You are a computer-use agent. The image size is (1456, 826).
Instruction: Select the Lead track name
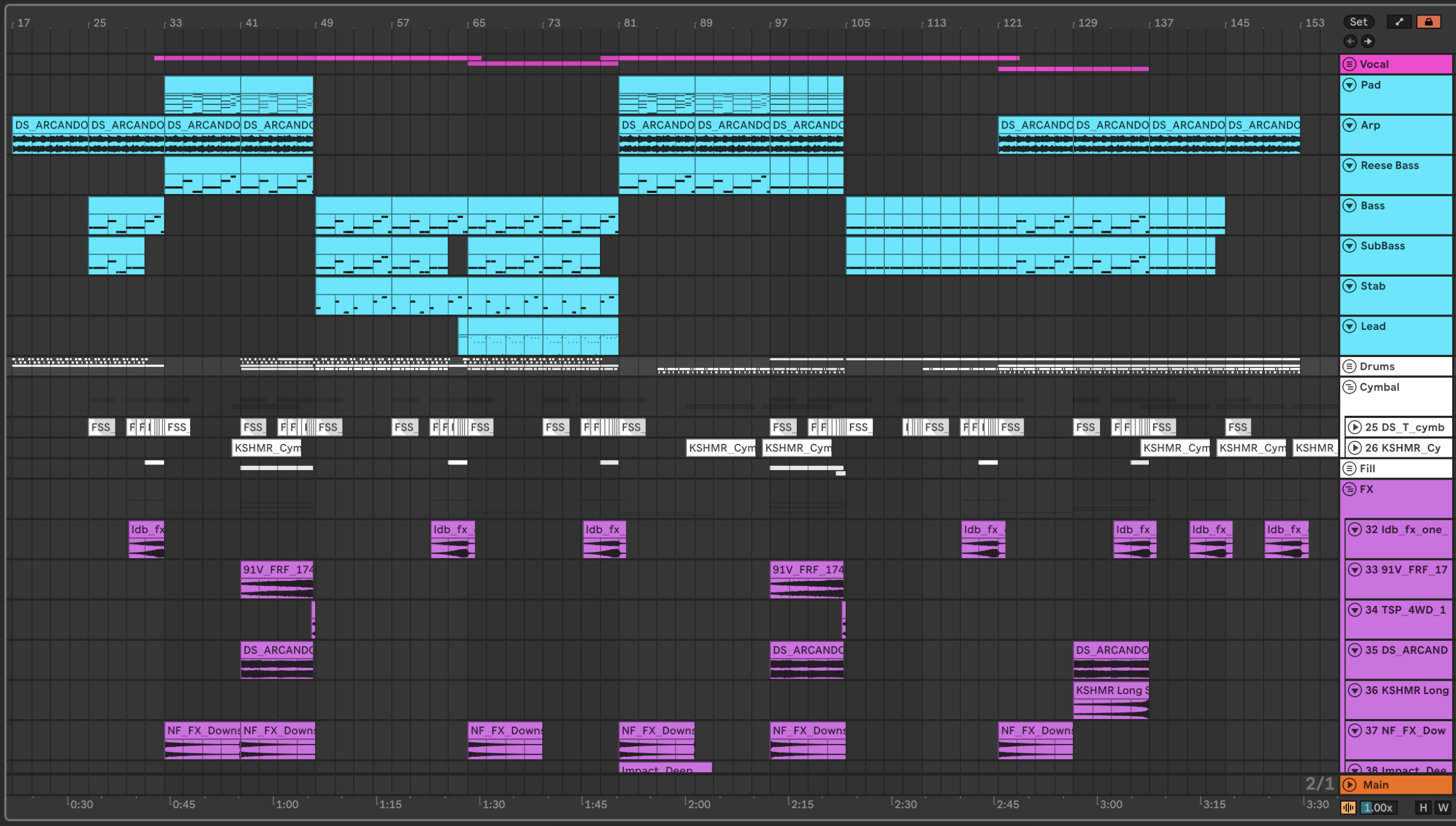1373,326
